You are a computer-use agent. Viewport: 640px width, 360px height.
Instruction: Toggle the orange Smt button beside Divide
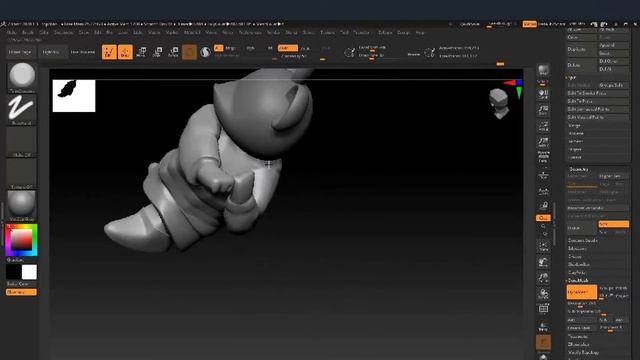coord(614,224)
